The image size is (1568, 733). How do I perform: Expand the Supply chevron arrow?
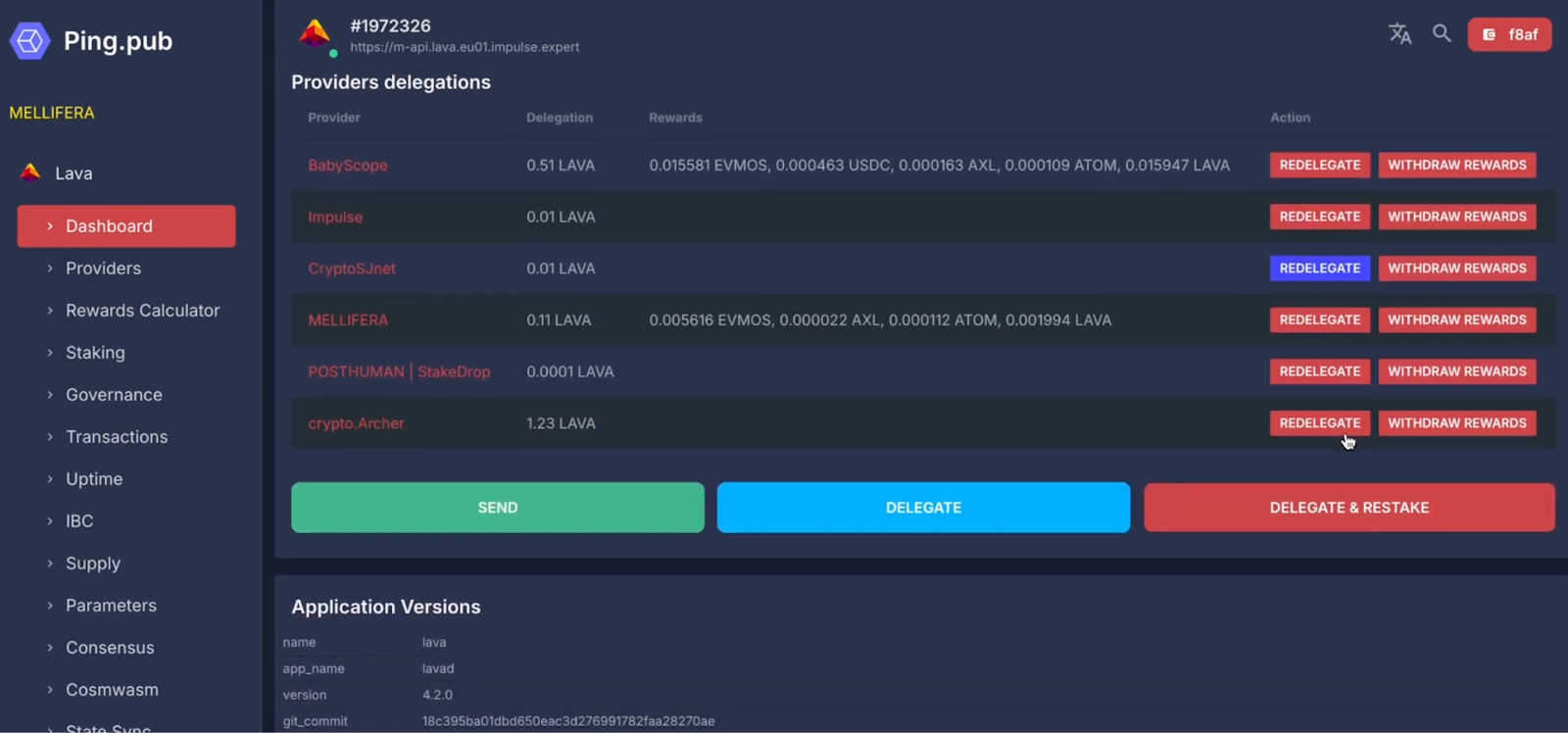click(x=50, y=563)
